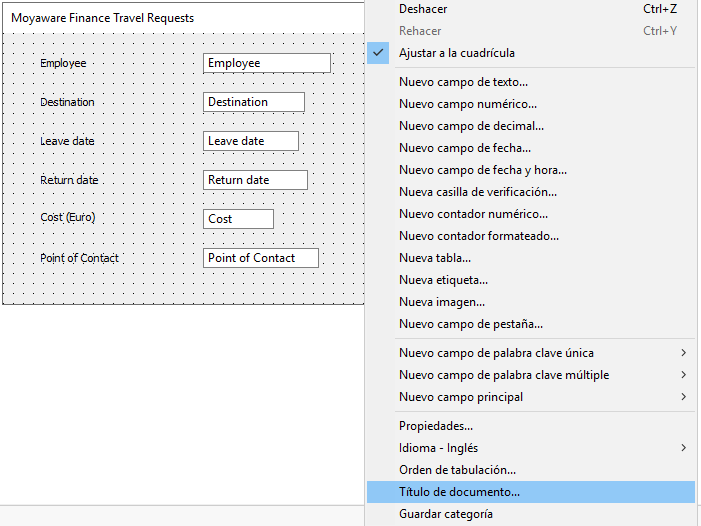Expand Idioma - Inglés submenu

[x=531, y=448]
